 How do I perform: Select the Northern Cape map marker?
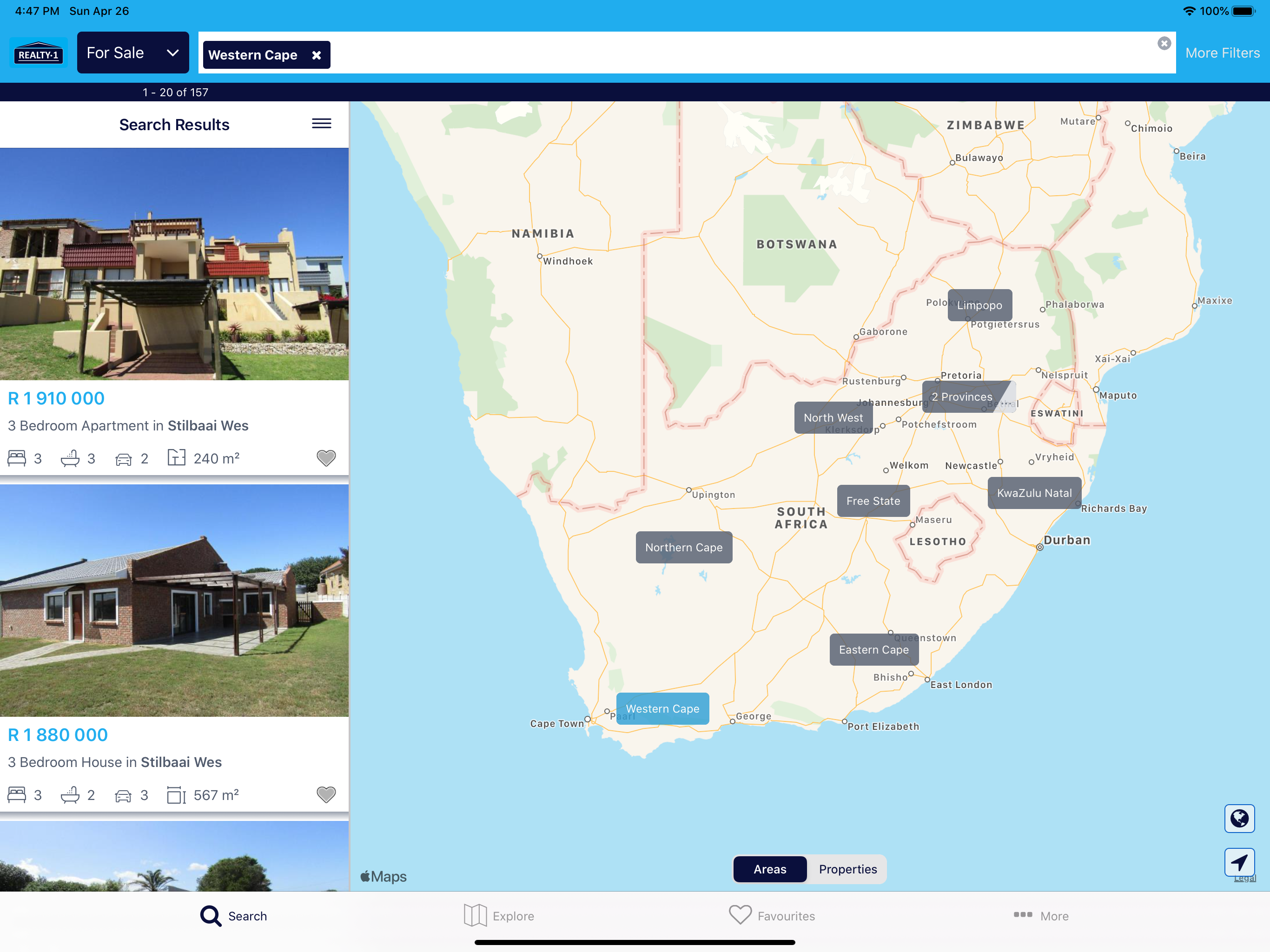click(683, 547)
